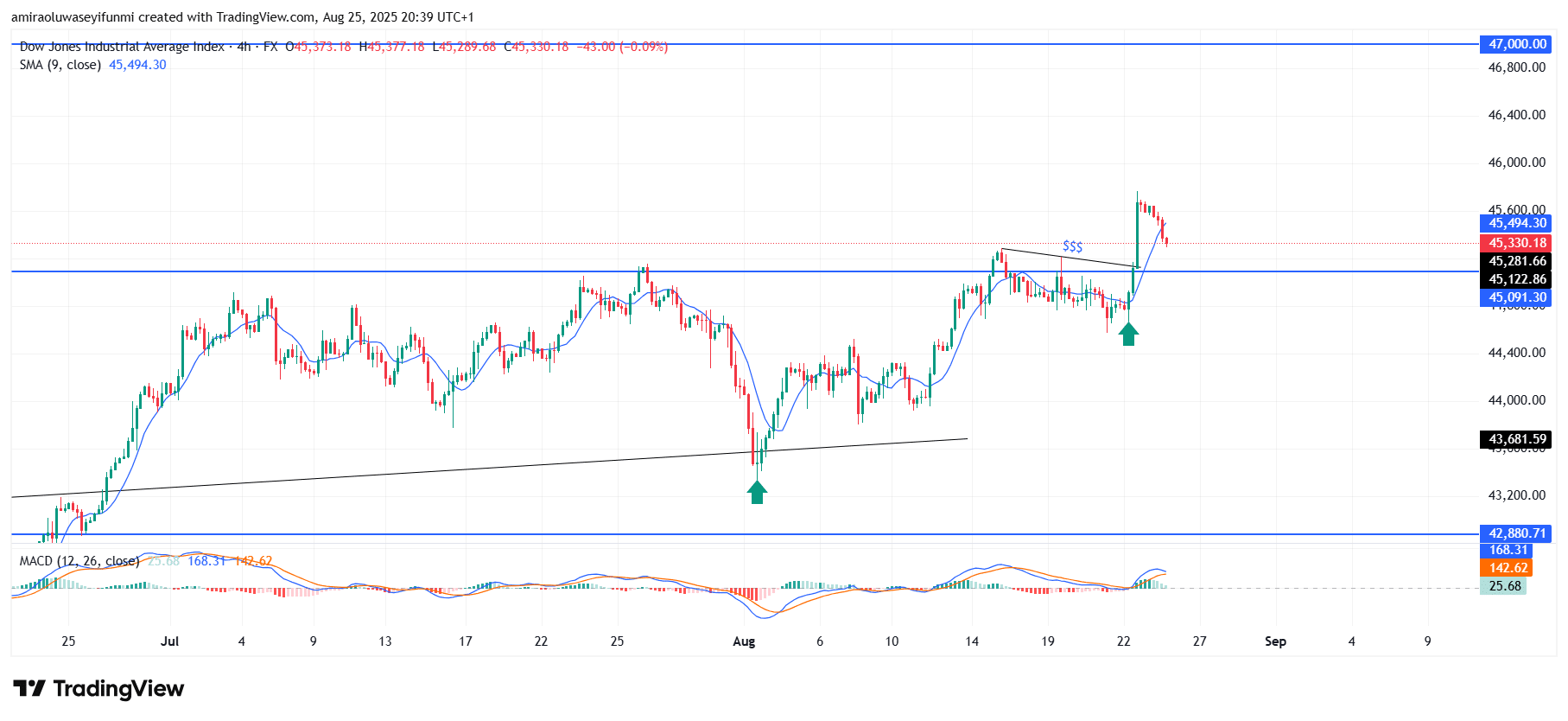Click the 44,400.00 price scale label
1568x721 pixels.
[x=1516, y=353]
